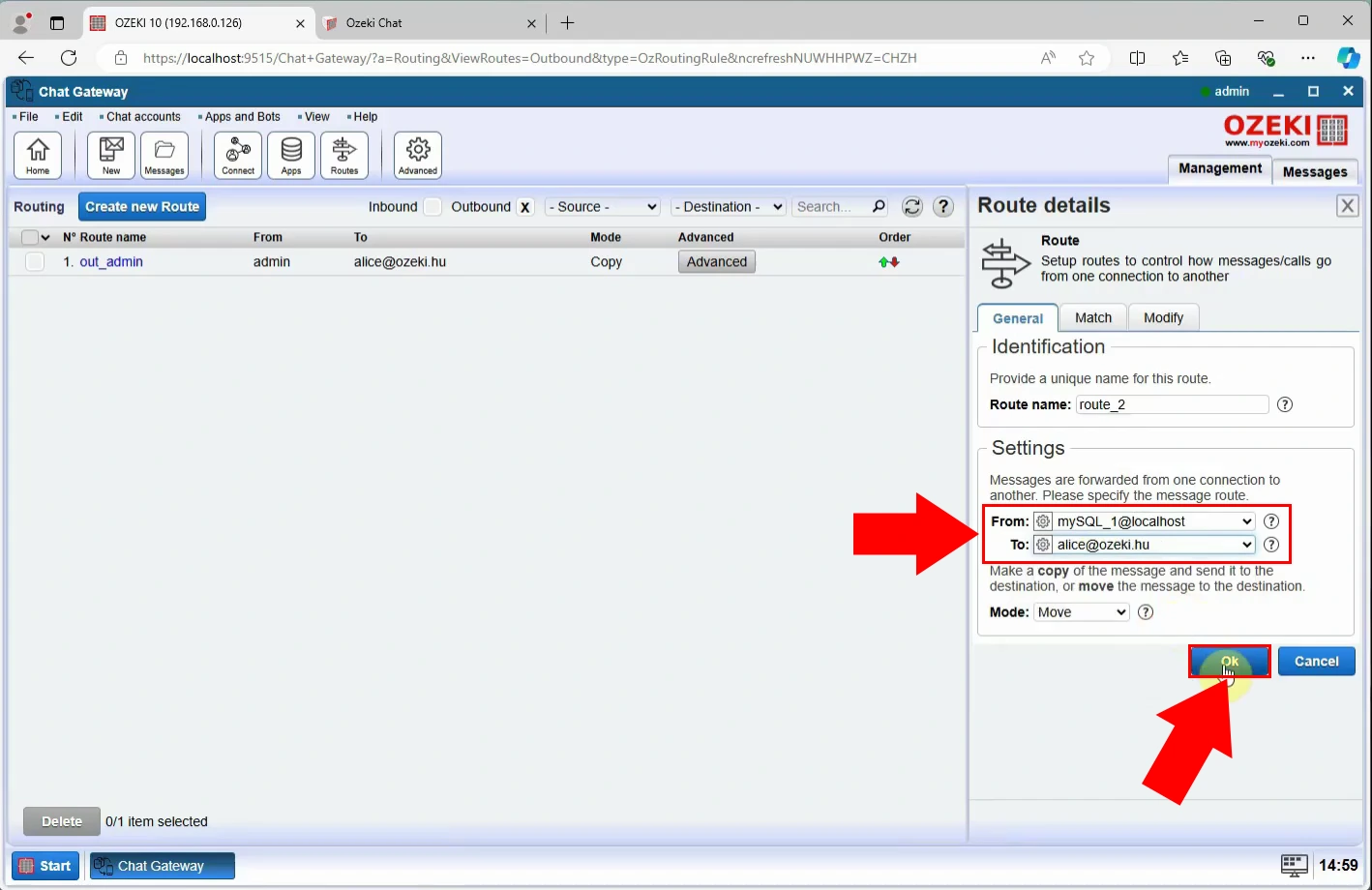This screenshot has height=890, width=1372.
Task: Switch to the Management tab
Action: click(x=1220, y=168)
